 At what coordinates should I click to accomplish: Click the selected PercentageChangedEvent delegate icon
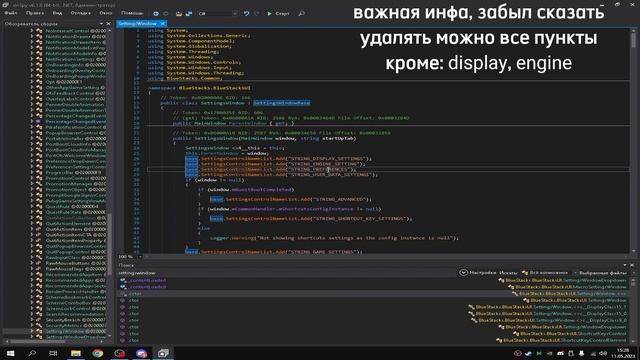tap(39, 121)
